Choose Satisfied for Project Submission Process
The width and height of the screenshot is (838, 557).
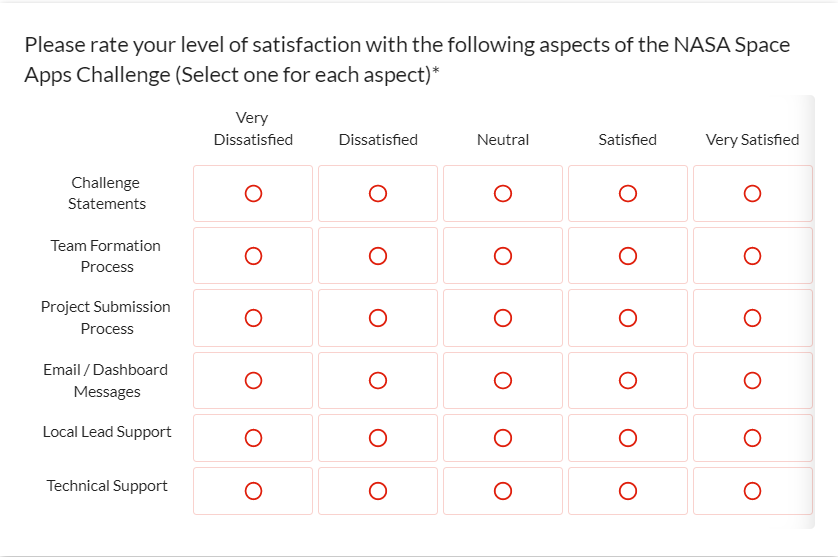(x=628, y=318)
